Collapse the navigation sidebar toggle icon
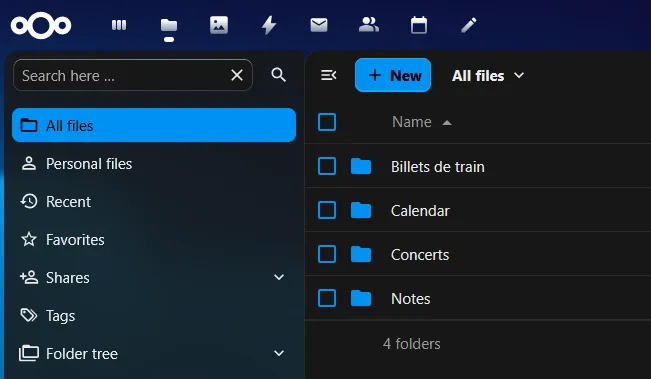This screenshot has width=651, height=379. click(x=328, y=75)
